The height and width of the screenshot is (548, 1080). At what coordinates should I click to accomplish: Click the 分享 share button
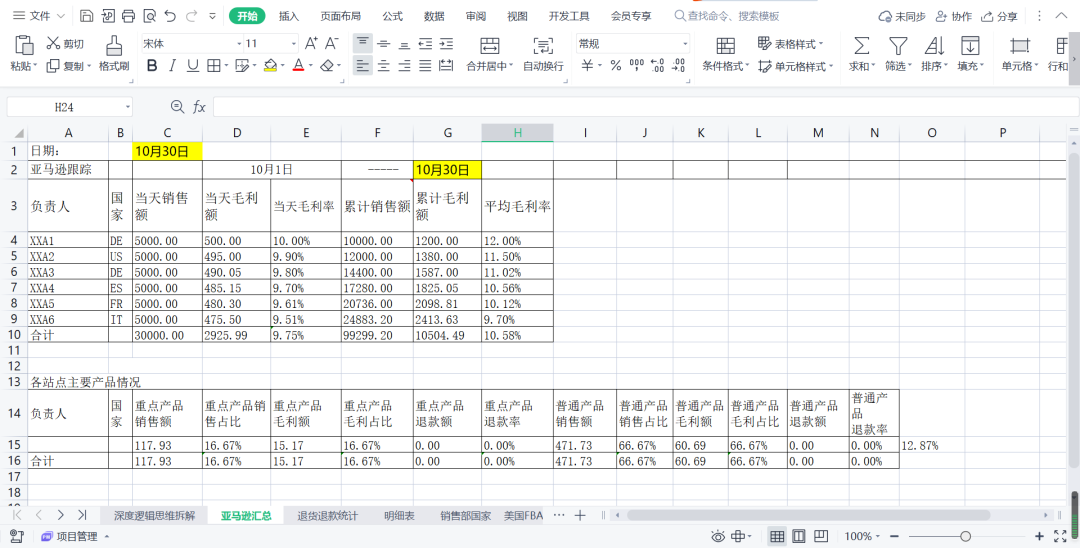[1000, 17]
